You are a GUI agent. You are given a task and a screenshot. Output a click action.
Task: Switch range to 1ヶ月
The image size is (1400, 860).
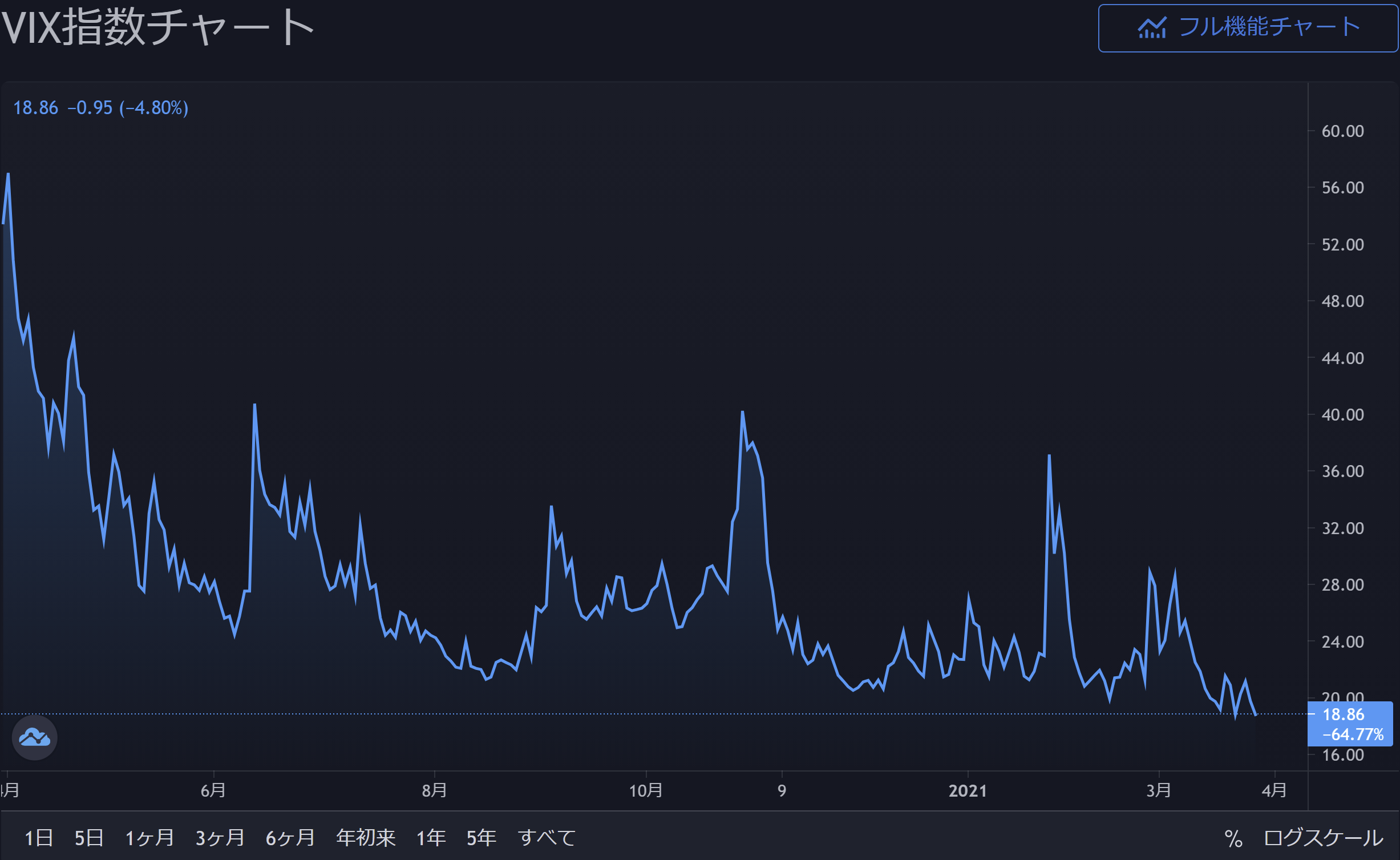(149, 838)
